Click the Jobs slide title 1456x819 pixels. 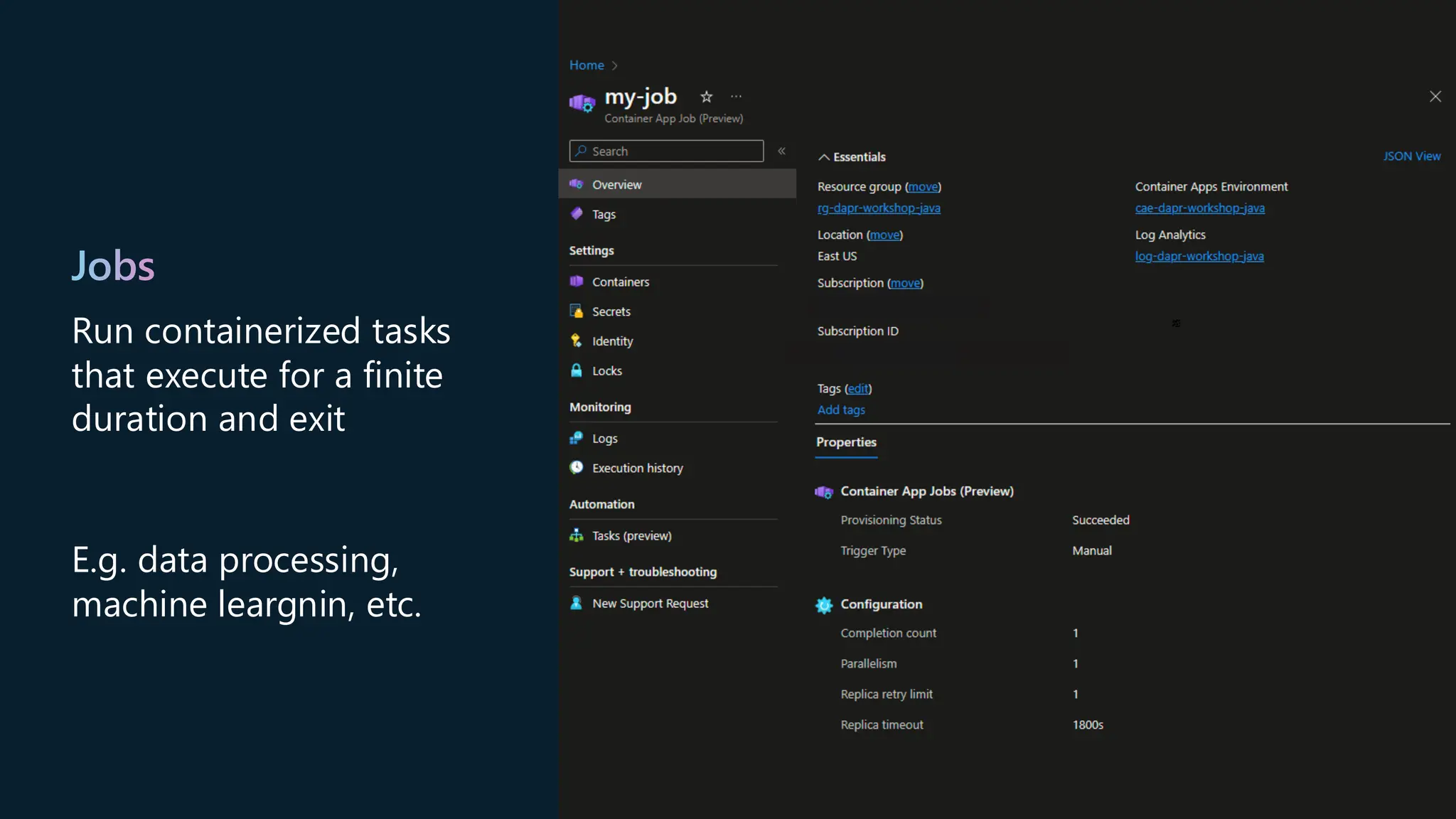[x=113, y=267]
